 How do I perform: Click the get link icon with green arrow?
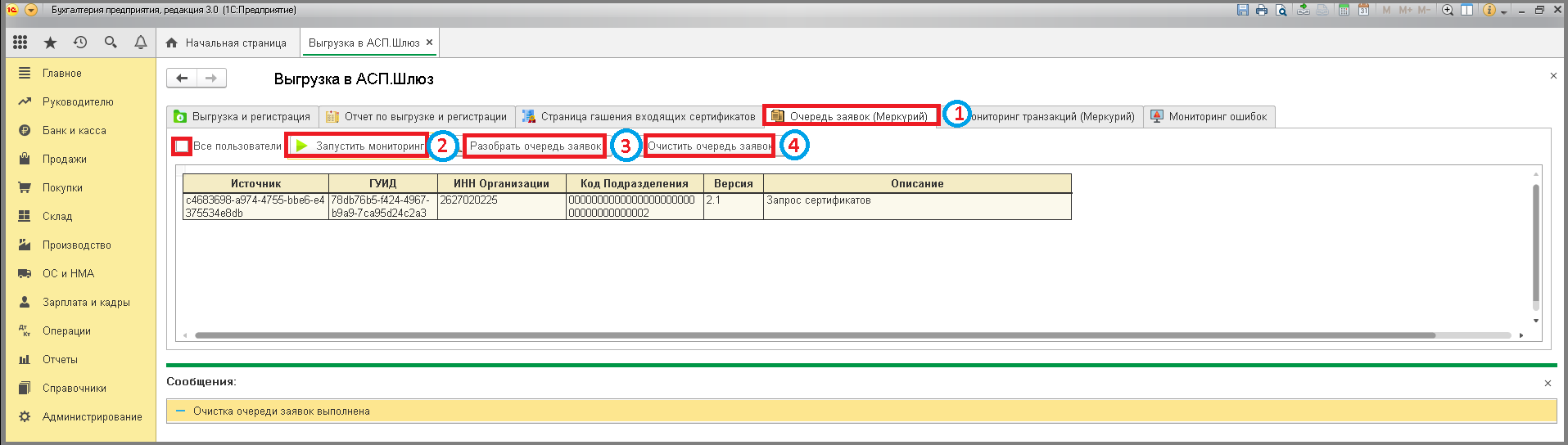point(1304,10)
